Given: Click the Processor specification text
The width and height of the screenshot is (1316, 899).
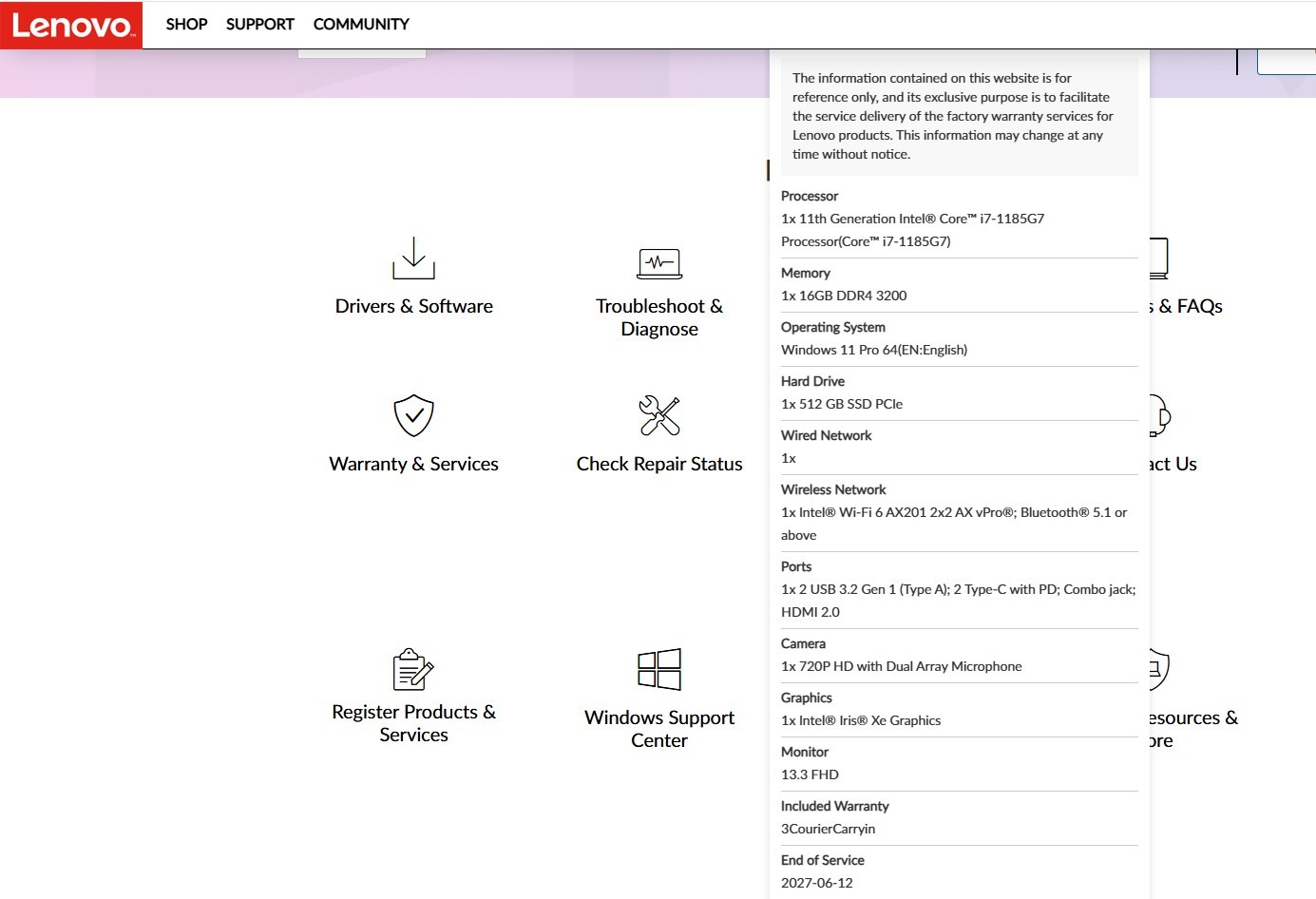Looking at the screenshot, I should coord(912,230).
